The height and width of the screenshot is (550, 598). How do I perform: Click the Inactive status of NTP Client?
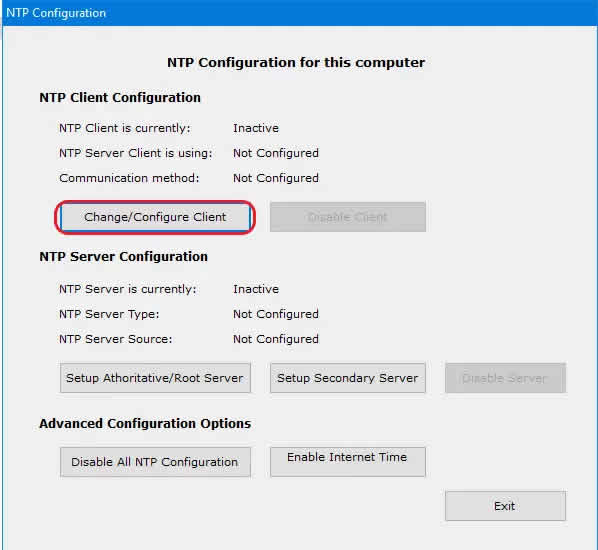(256, 128)
